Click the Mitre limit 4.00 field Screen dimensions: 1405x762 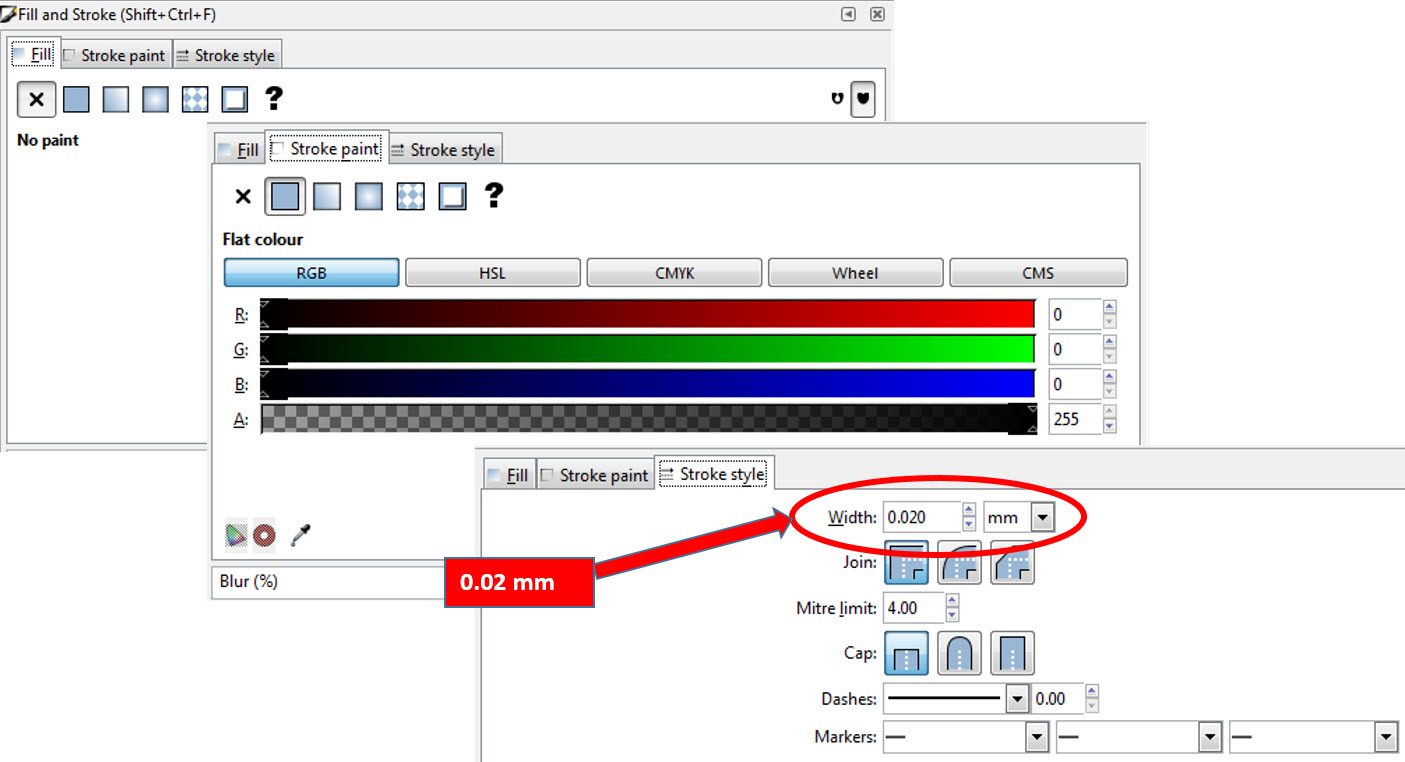(x=914, y=607)
